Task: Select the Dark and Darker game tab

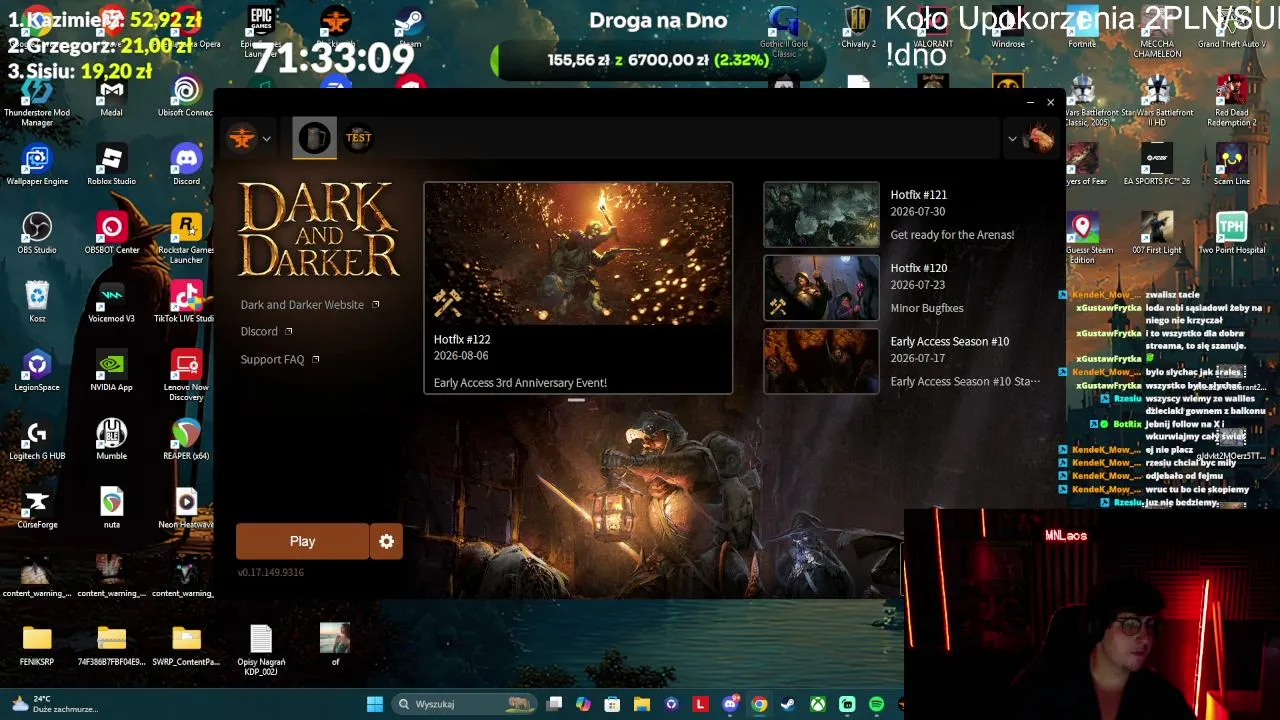Action: point(314,138)
